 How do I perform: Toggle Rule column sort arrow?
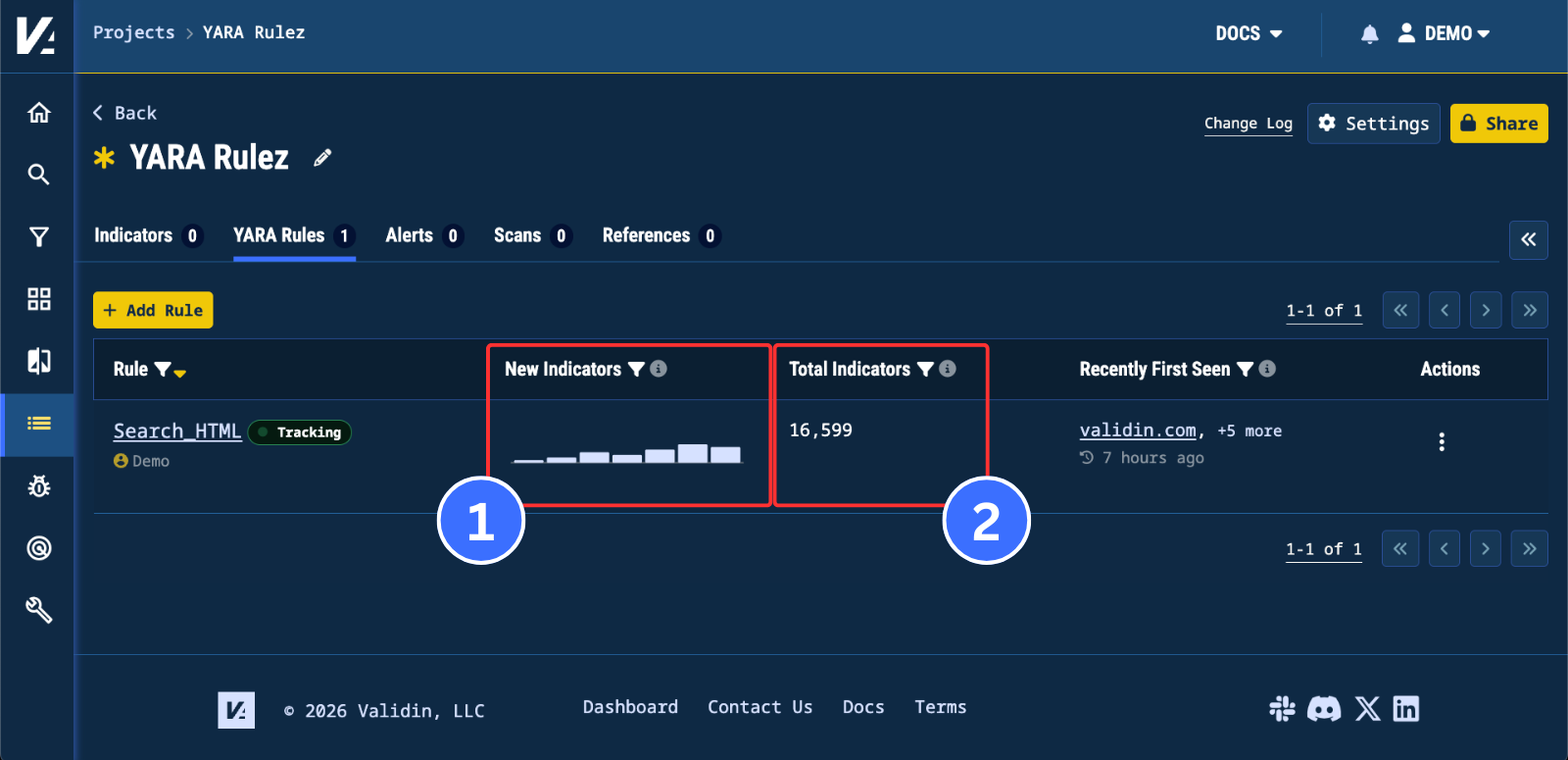[x=180, y=373]
